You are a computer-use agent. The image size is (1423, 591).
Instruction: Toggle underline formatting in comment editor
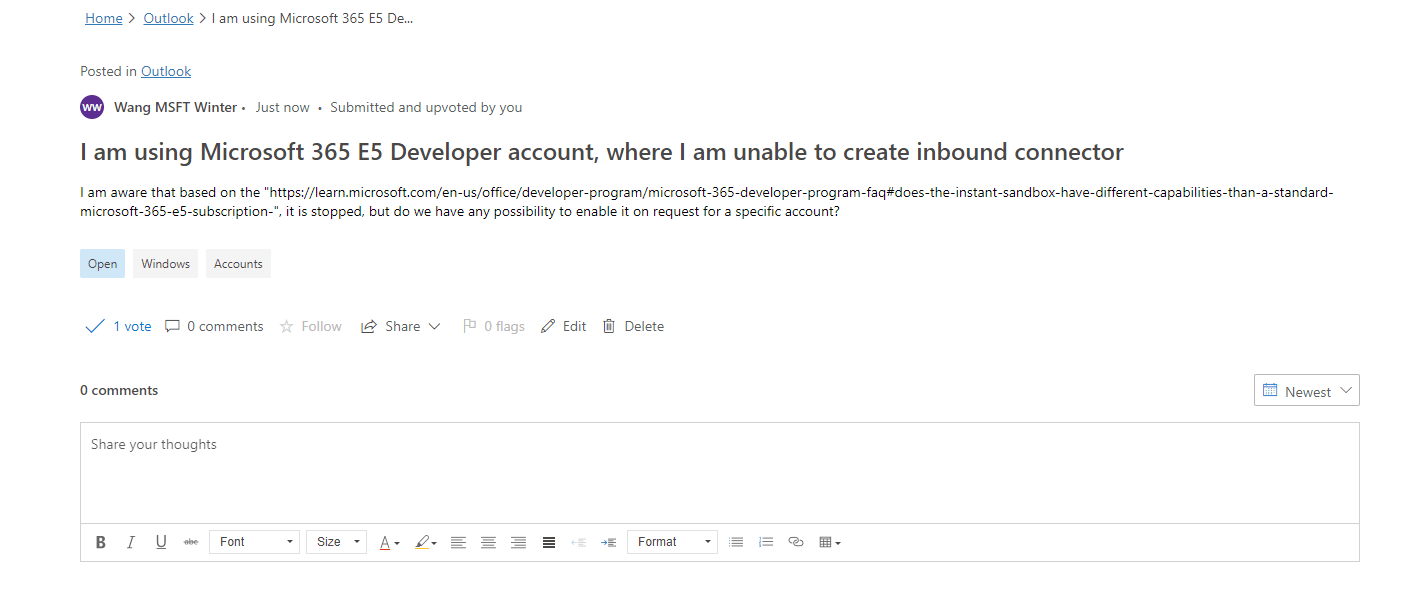[161, 542]
